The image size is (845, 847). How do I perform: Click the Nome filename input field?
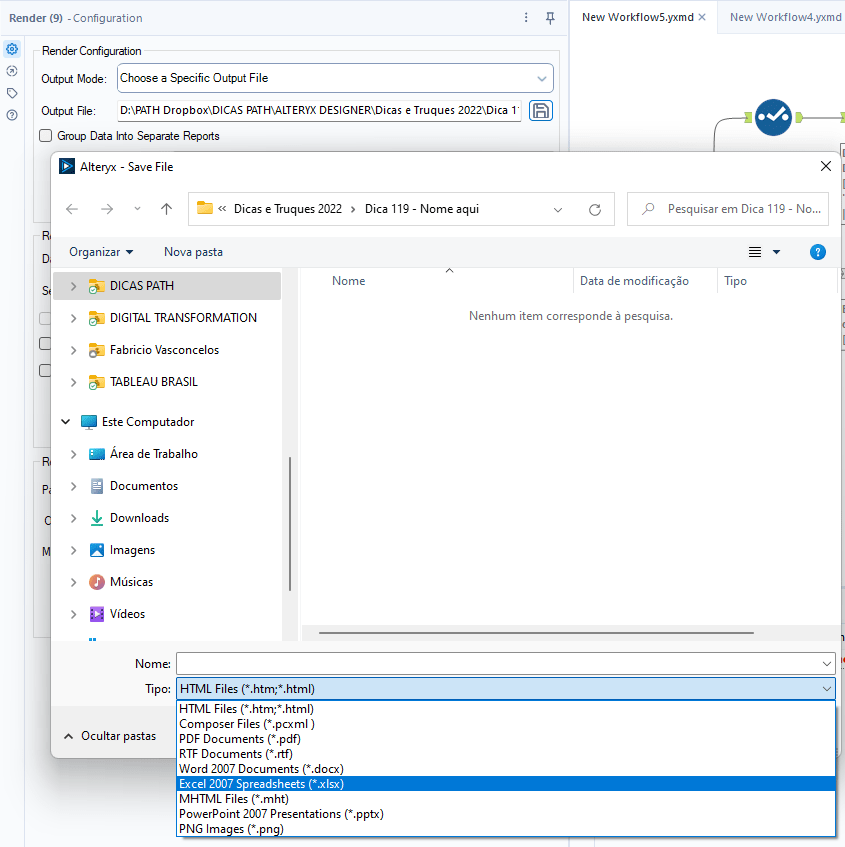coord(498,664)
